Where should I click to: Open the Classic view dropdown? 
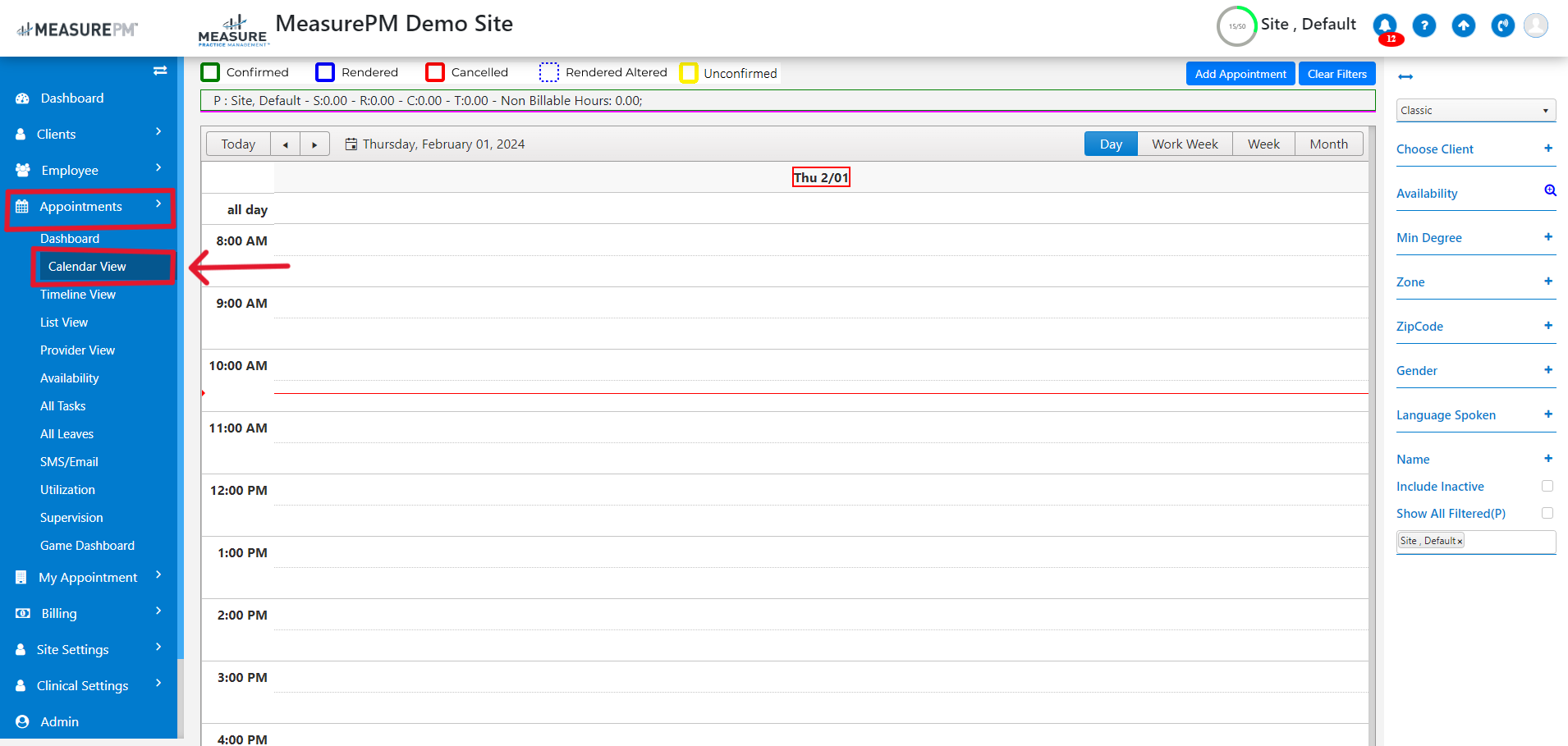[1476, 110]
